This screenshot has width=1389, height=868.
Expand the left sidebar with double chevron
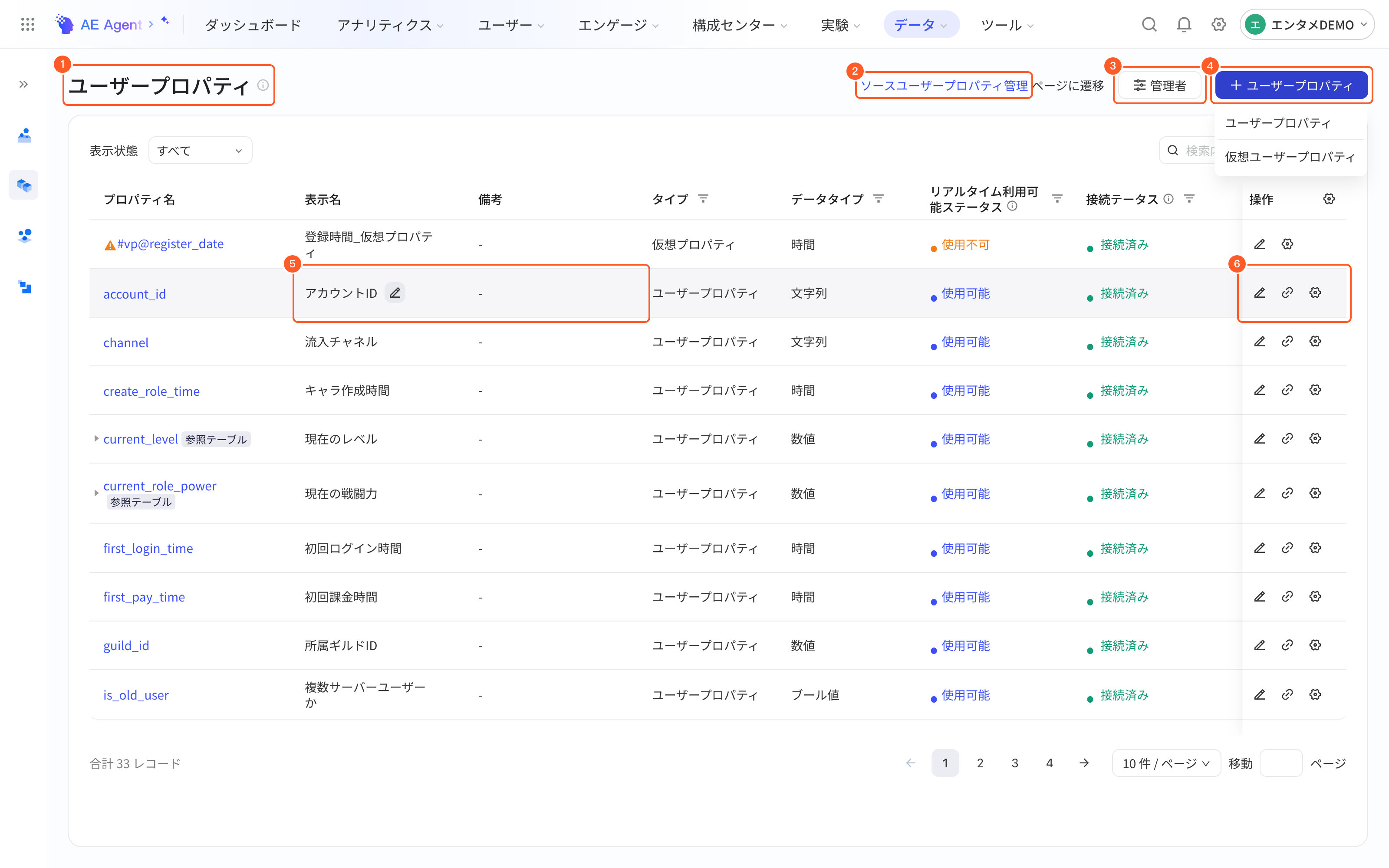[23, 84]
